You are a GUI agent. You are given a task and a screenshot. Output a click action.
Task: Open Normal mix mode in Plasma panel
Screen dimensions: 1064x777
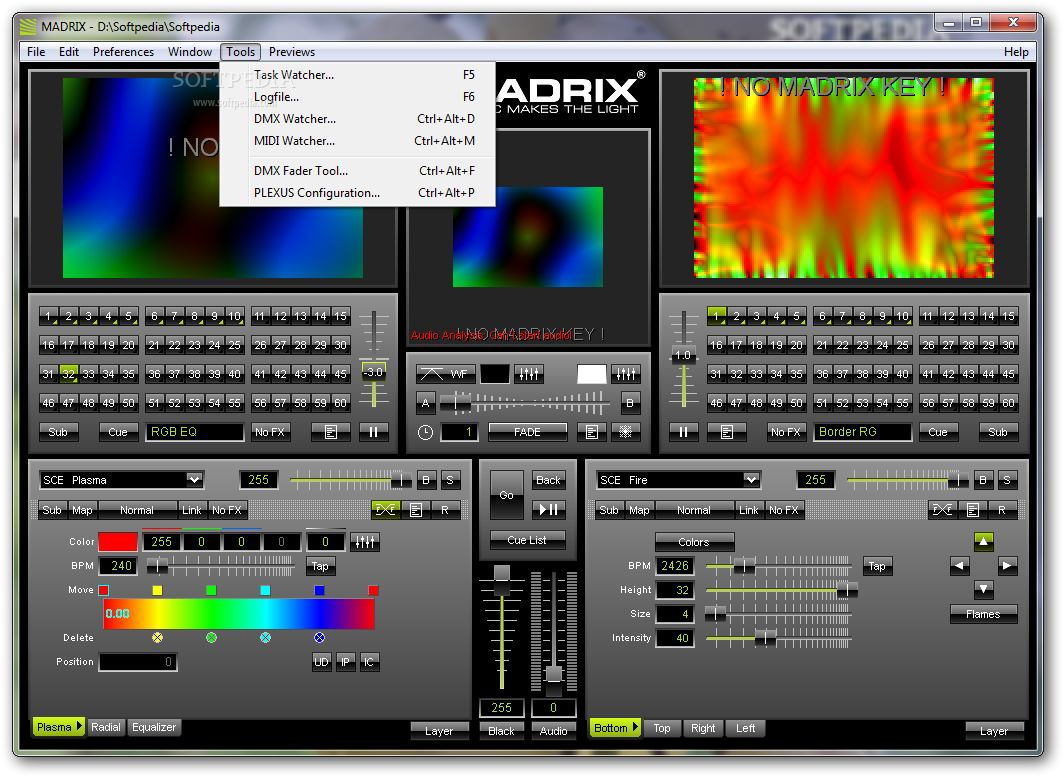(x=137, y=510)
